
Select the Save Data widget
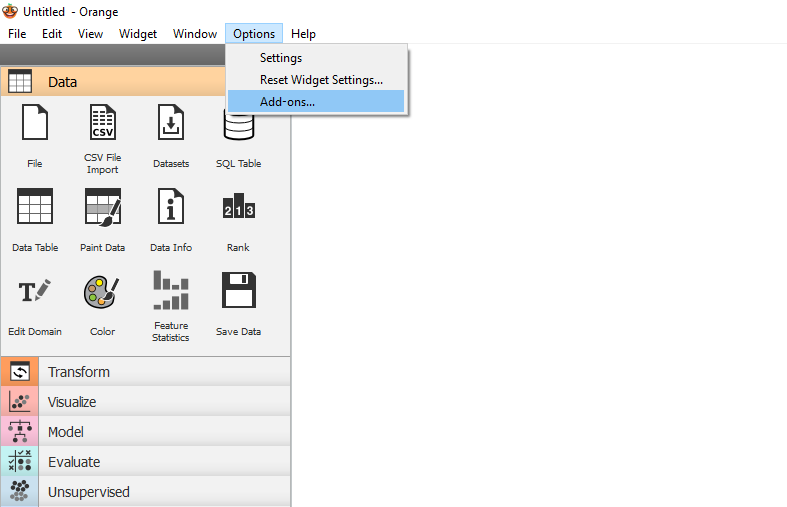238,291
